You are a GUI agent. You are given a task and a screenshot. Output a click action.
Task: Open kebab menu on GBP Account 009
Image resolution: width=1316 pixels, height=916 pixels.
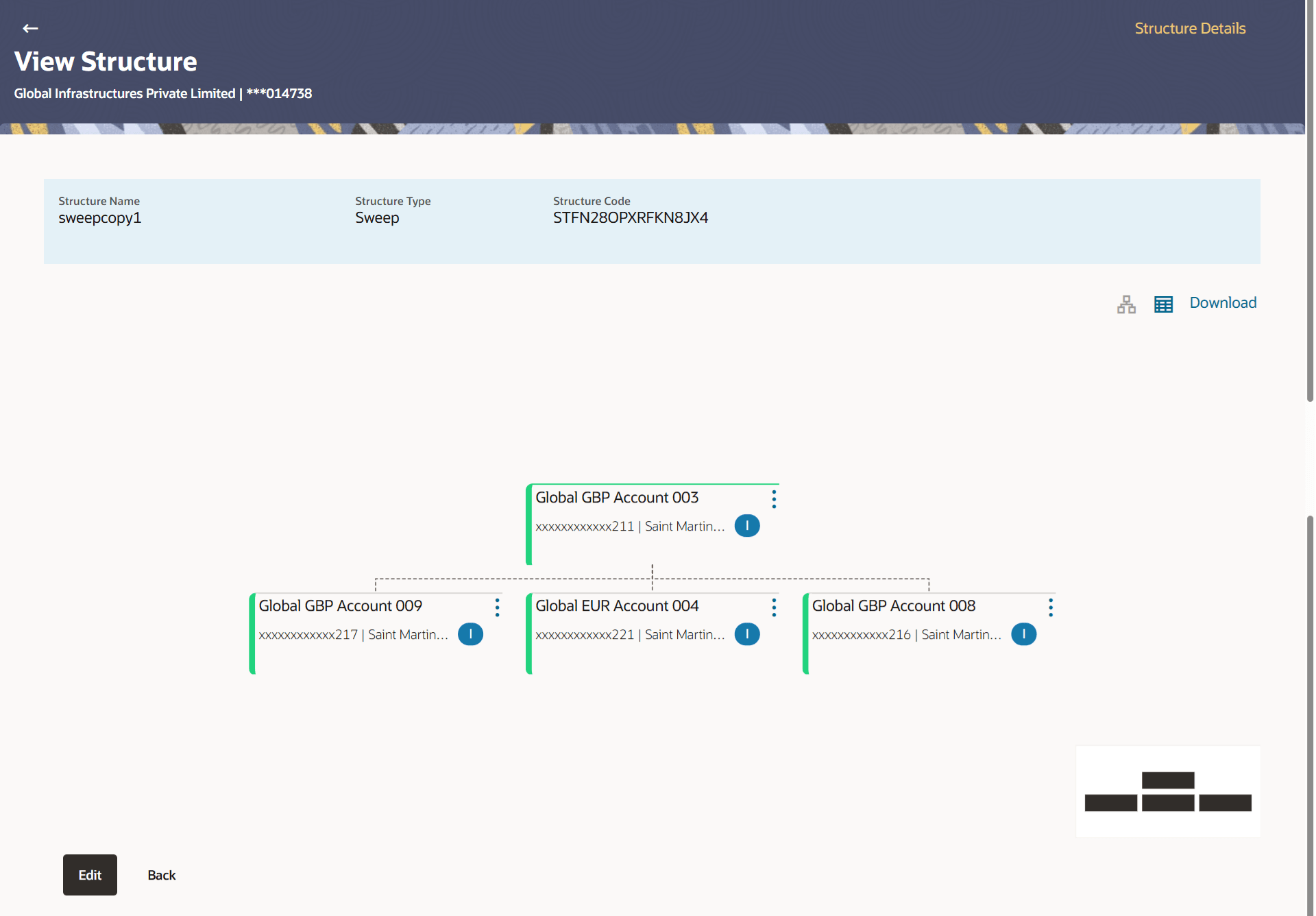click(x=498, y=607)
